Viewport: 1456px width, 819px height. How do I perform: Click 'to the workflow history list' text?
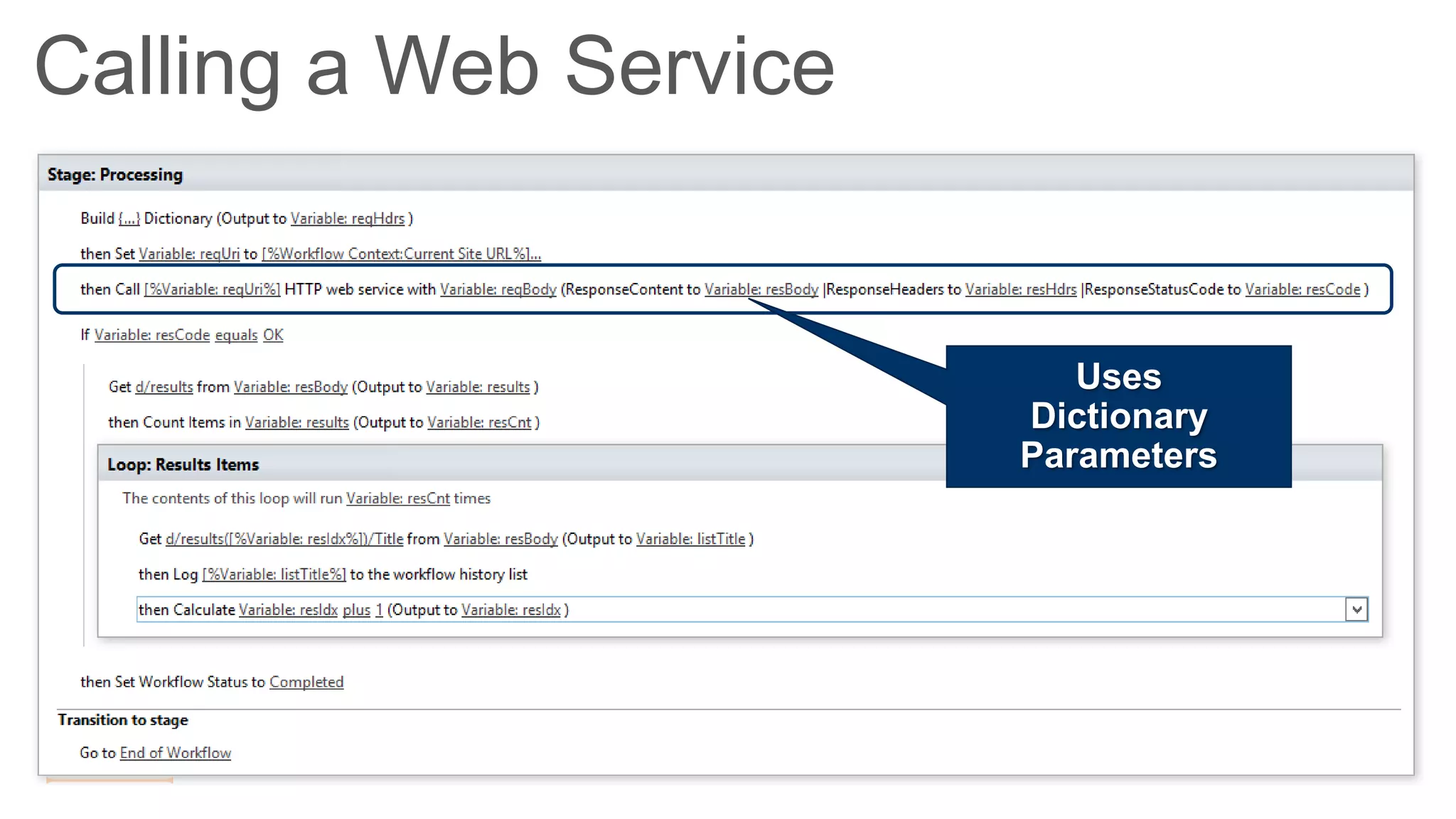[x=439, y=574]
